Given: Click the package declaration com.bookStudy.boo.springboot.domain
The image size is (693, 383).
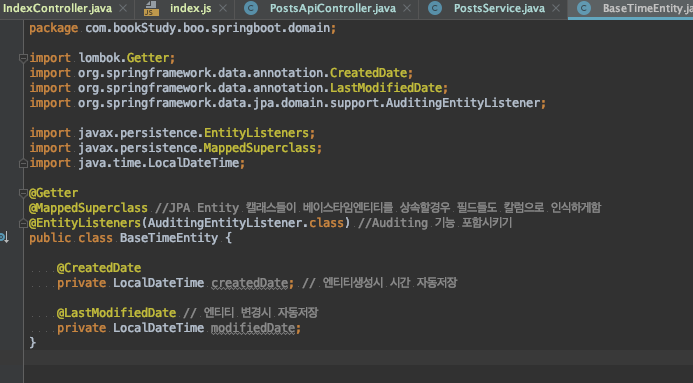Looking at the screenshot, I should coord(210,28).
